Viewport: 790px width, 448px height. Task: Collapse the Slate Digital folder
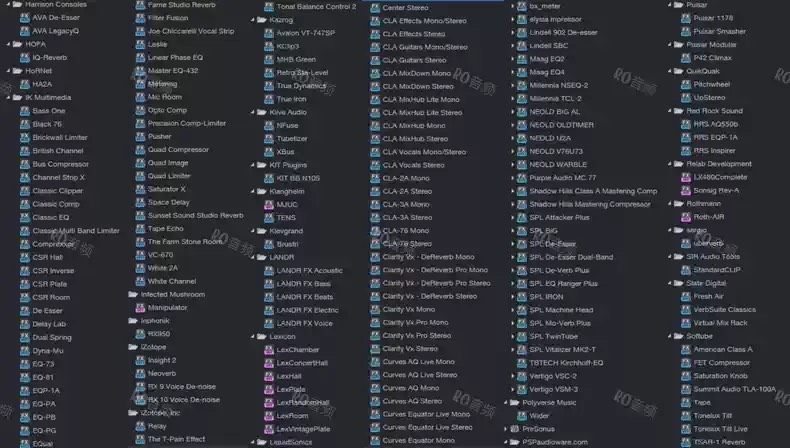(x=670, y=283)
